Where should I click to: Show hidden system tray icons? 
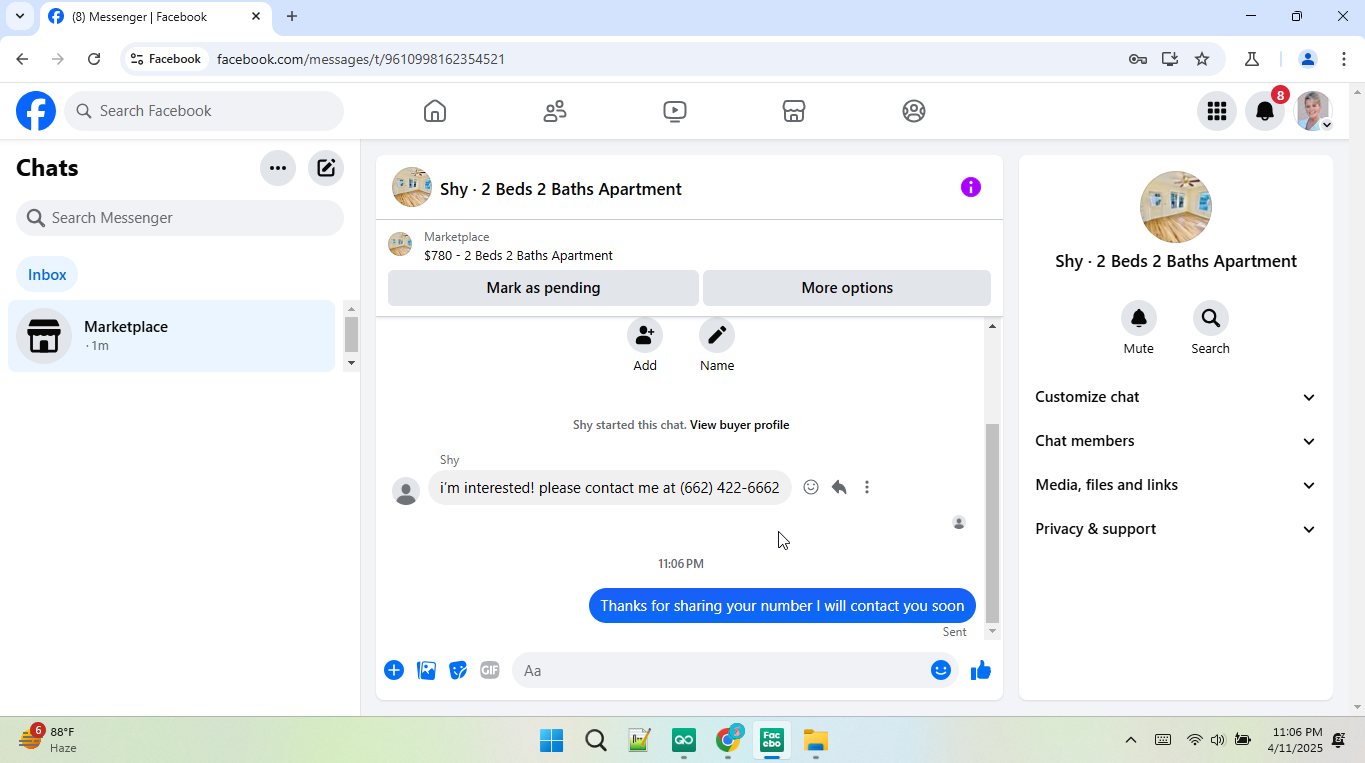coord(1131,740)
